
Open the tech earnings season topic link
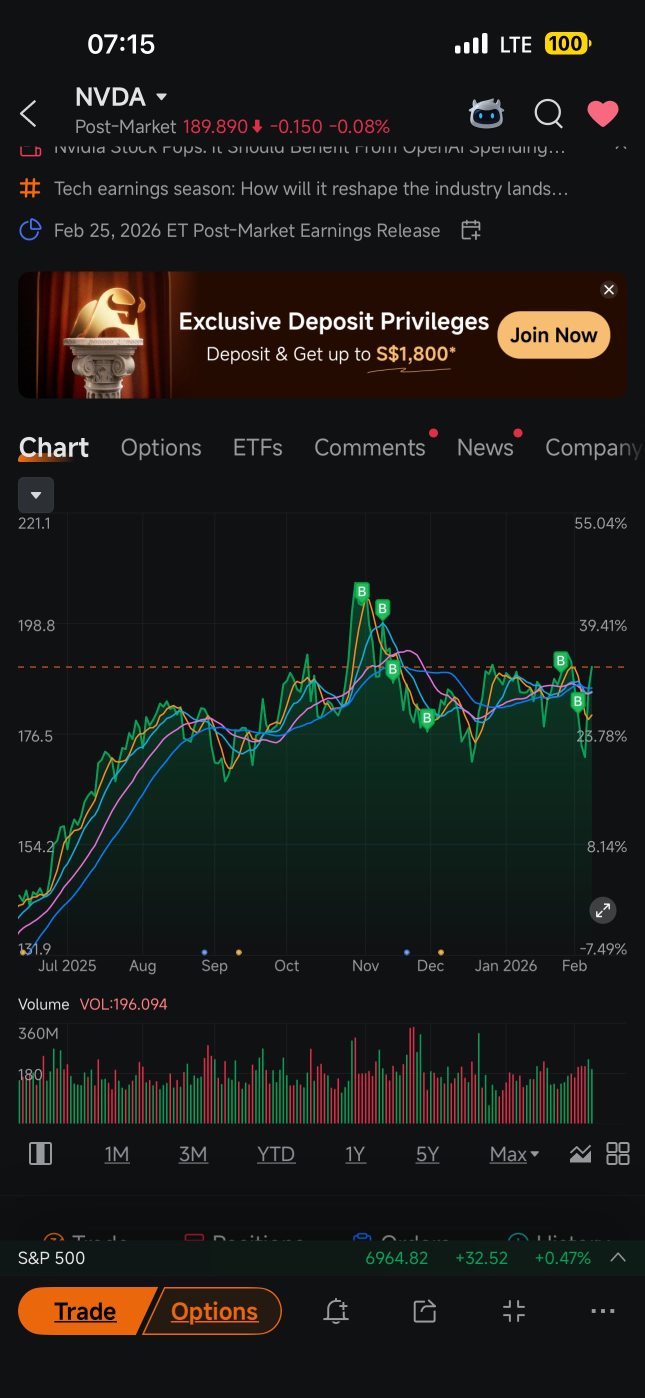311,188
